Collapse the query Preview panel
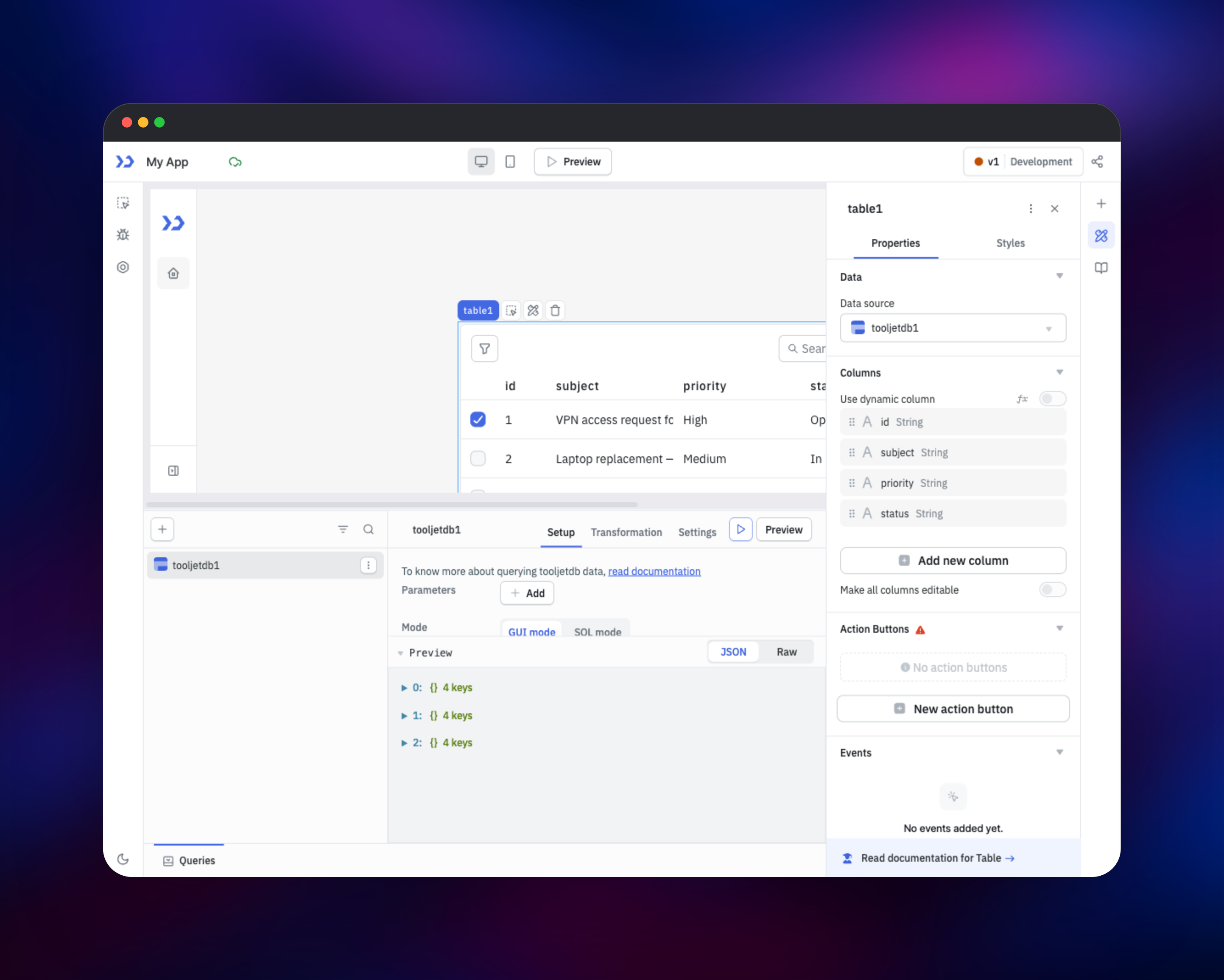This screenshot has width=1224, height=980. click(400, 653)
